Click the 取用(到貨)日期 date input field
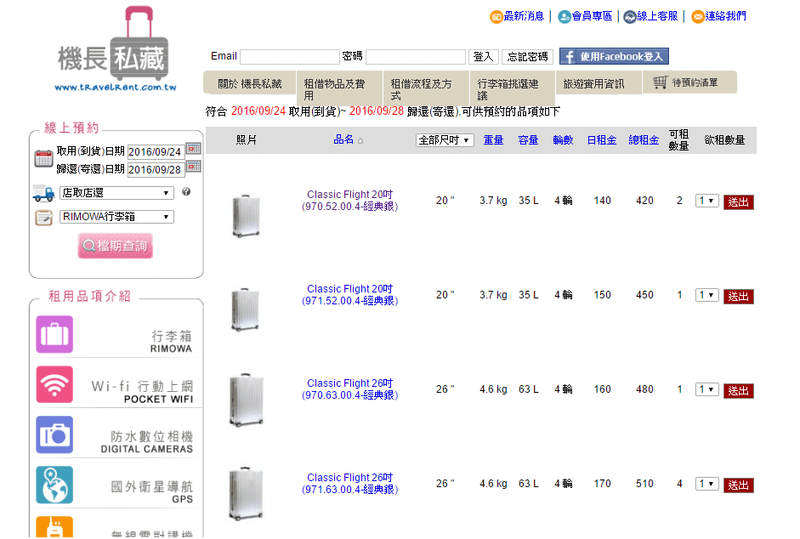Image resolution: width=800 pixels, height=539 pixels. (156, 152)
